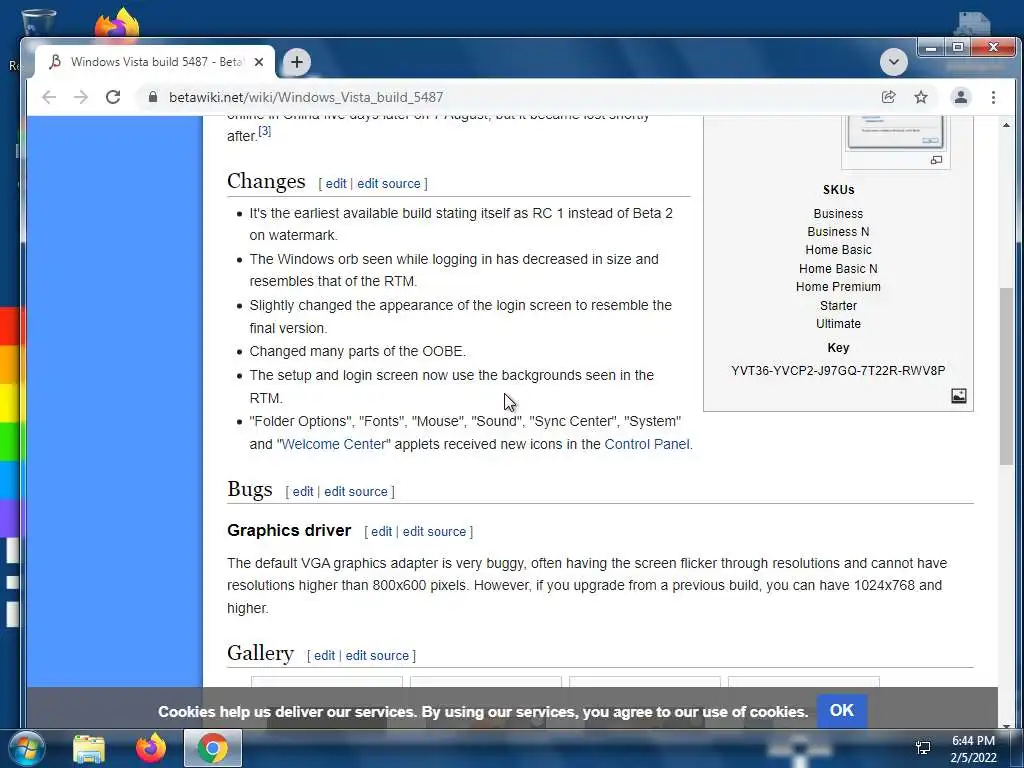Open the Chrome profile avatar

point(961,97)
